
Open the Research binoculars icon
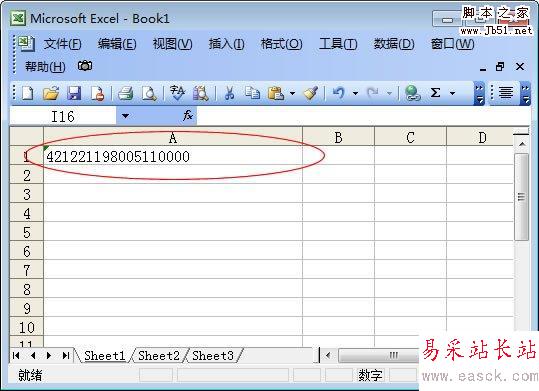[x=201, y=93]
